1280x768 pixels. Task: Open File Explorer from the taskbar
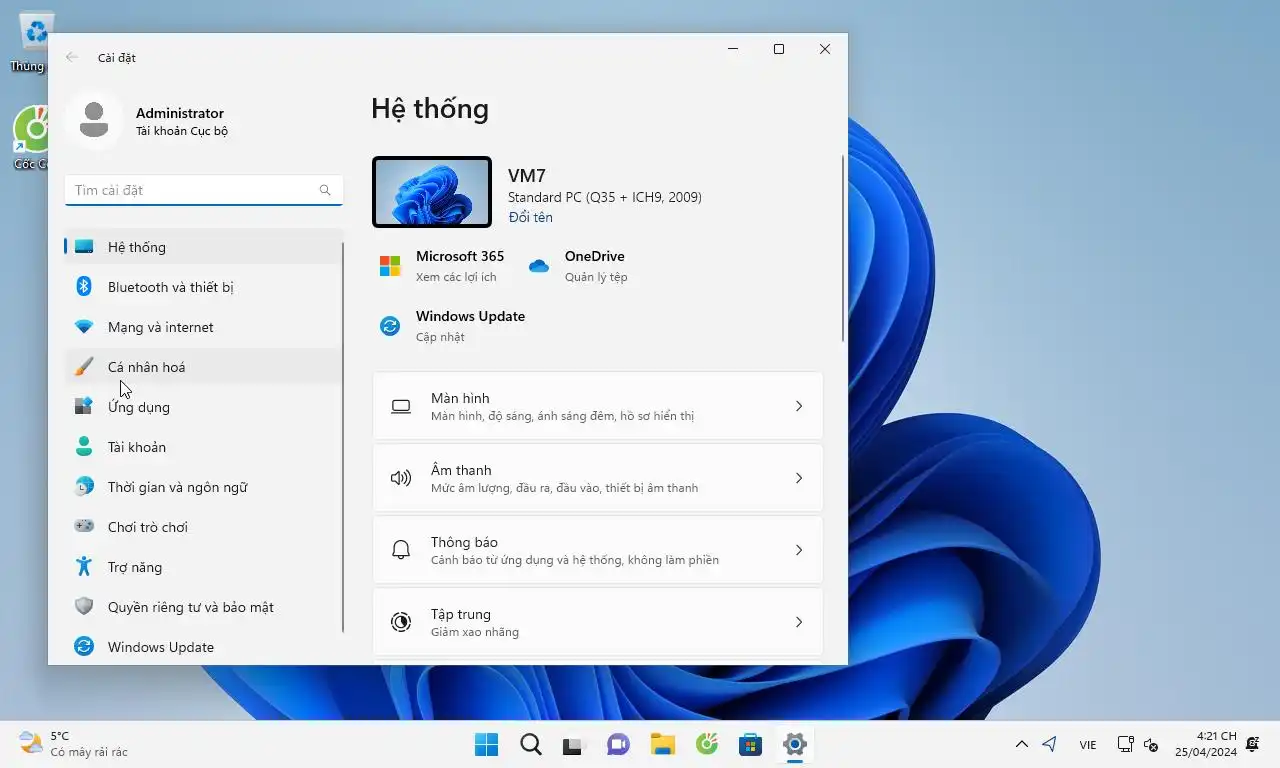(663, 744)
